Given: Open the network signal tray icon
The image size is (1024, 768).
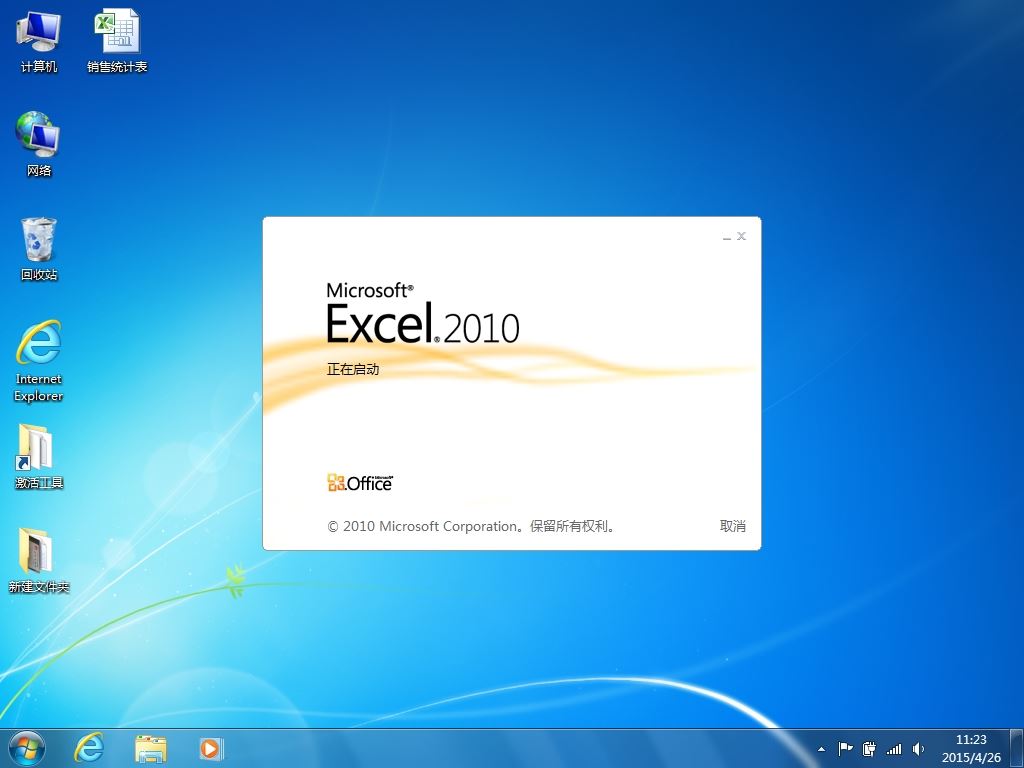Looking at the screenshot, I should coord(893,749).
